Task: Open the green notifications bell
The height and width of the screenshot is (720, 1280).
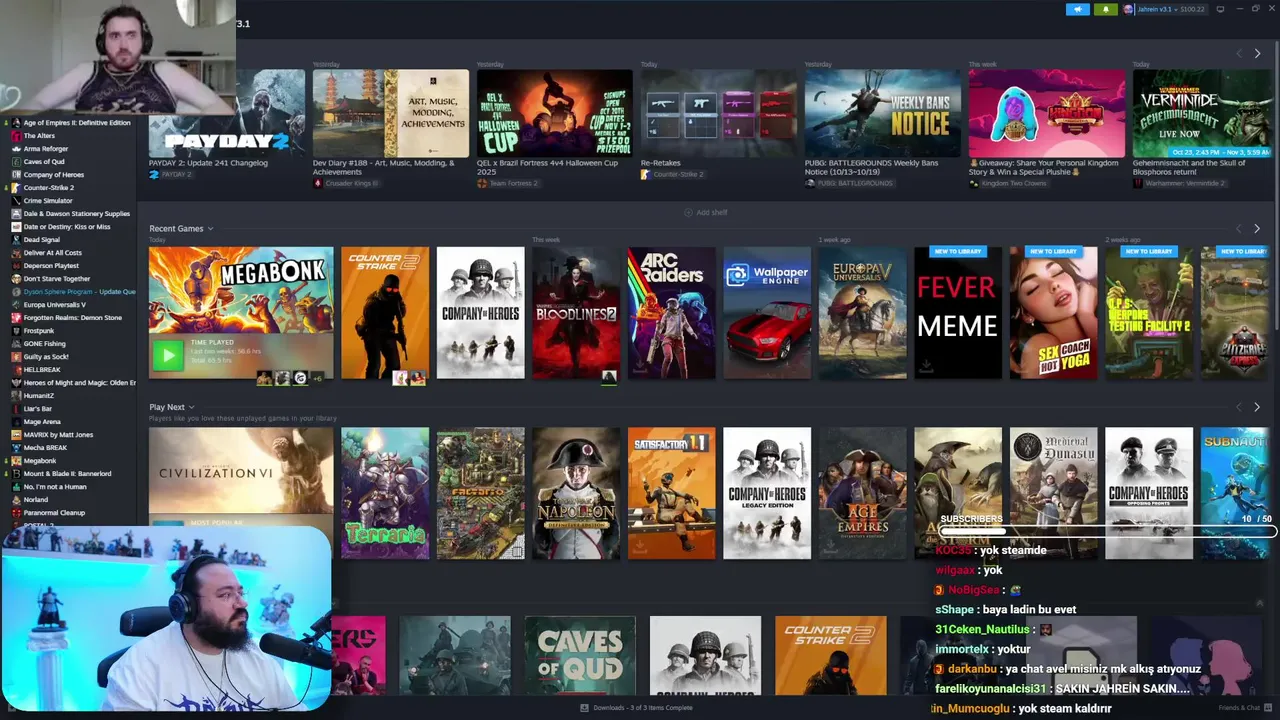Action: click(x=1106, y=9)
